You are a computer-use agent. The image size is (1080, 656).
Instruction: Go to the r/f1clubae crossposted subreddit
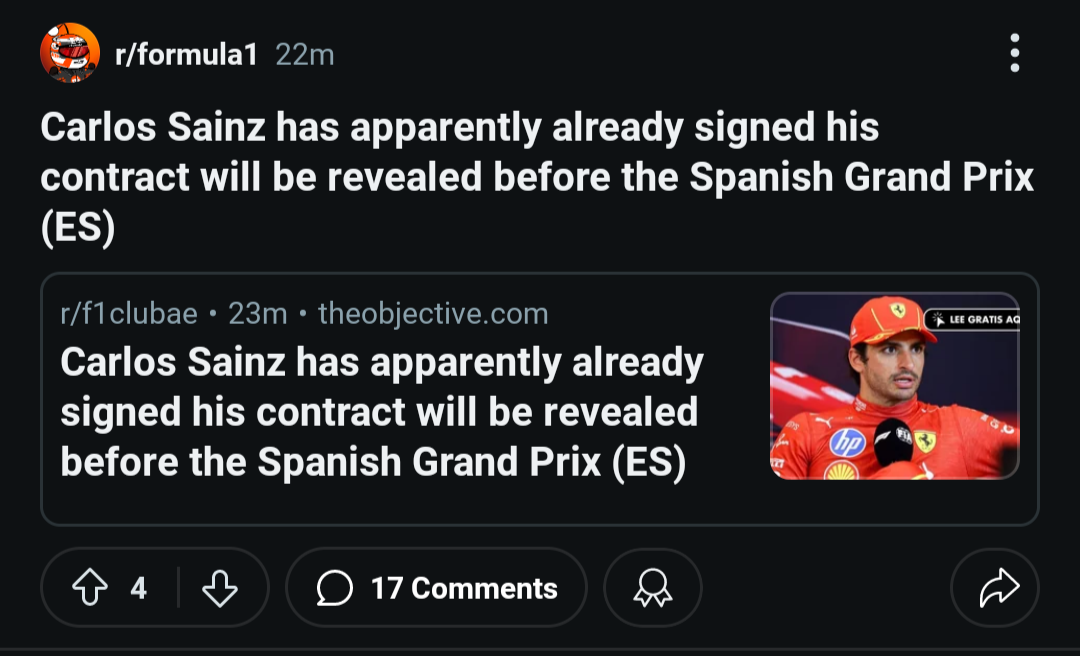pos(129,314)
